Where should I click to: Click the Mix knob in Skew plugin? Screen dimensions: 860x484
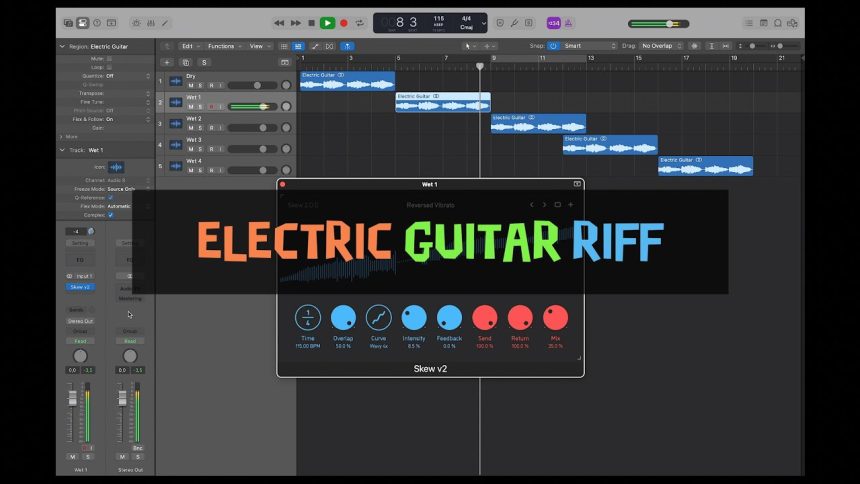click(555, 318)
